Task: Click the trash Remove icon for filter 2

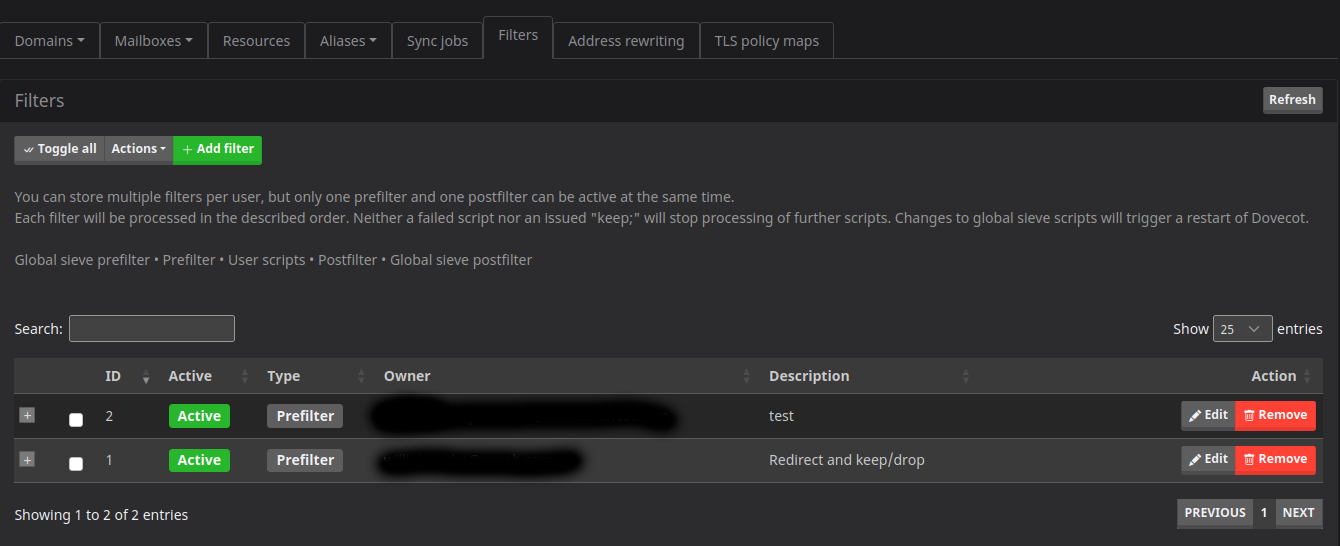Action: click(1249, 416)
